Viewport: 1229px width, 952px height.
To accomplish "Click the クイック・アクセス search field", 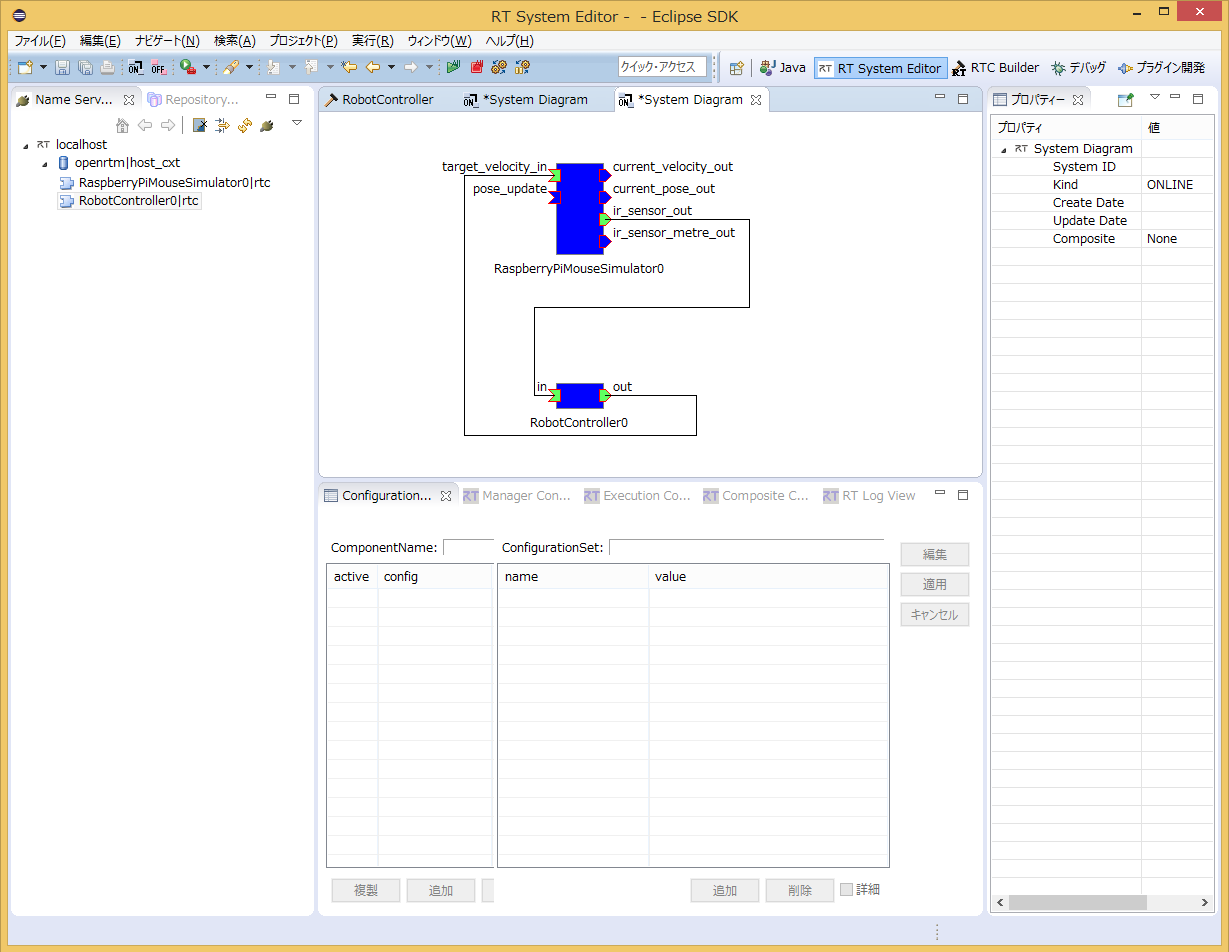I will coord(662,67).
